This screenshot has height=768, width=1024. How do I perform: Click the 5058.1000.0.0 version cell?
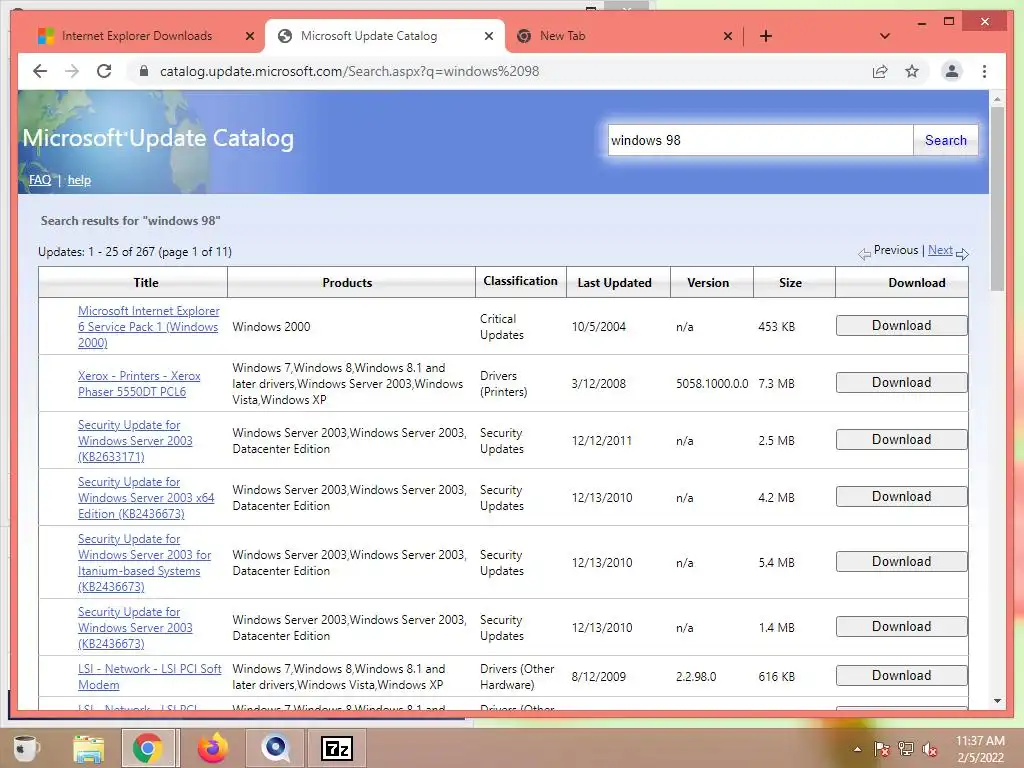(x=712, y=383)
